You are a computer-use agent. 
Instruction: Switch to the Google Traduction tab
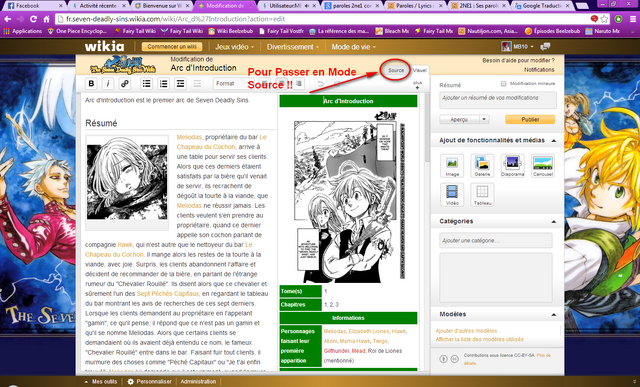542,6
